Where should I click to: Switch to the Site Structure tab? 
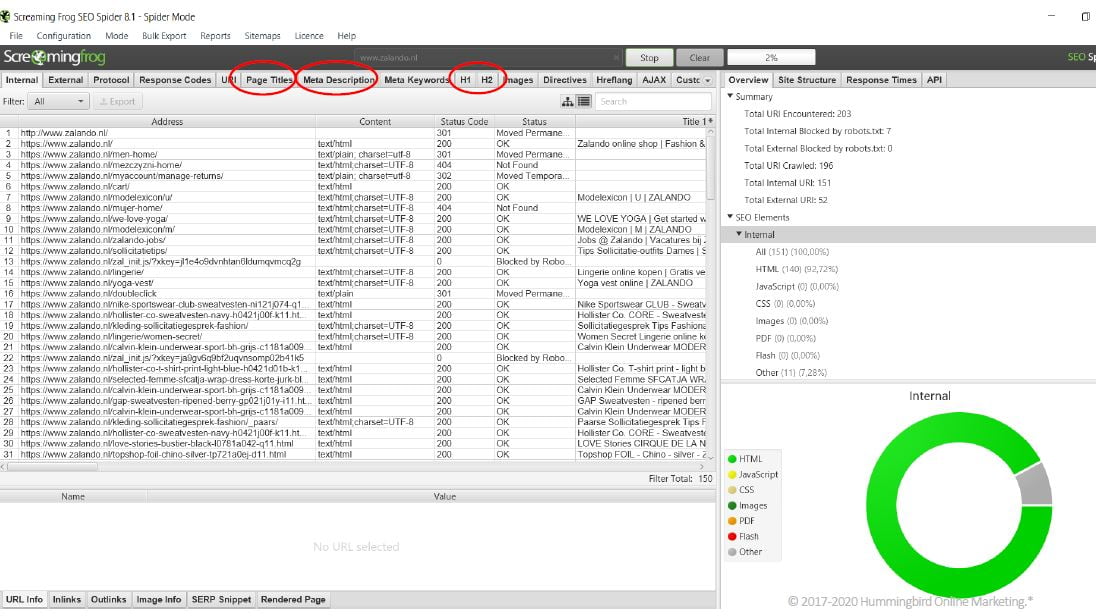[807, 80]
